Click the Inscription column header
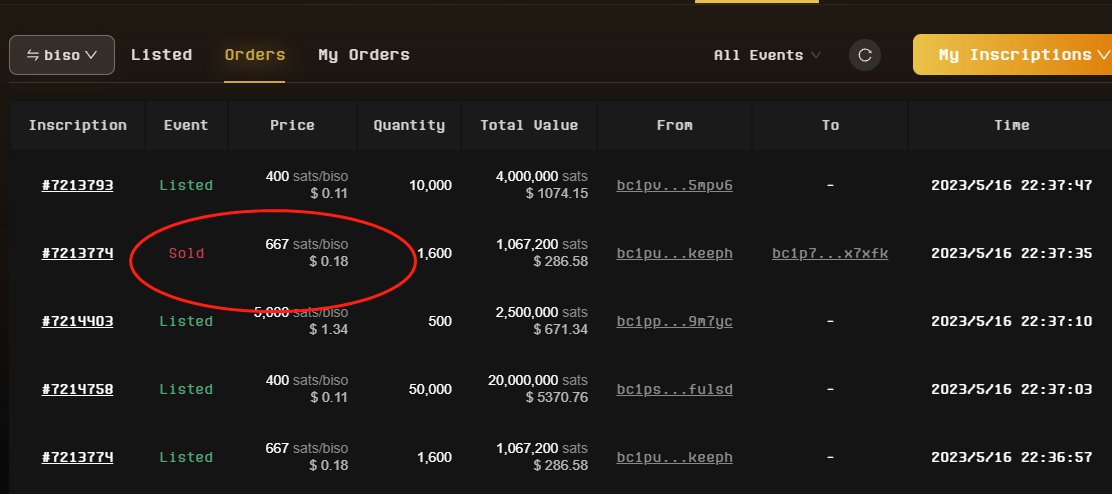1112x494 pixels. 77,125
